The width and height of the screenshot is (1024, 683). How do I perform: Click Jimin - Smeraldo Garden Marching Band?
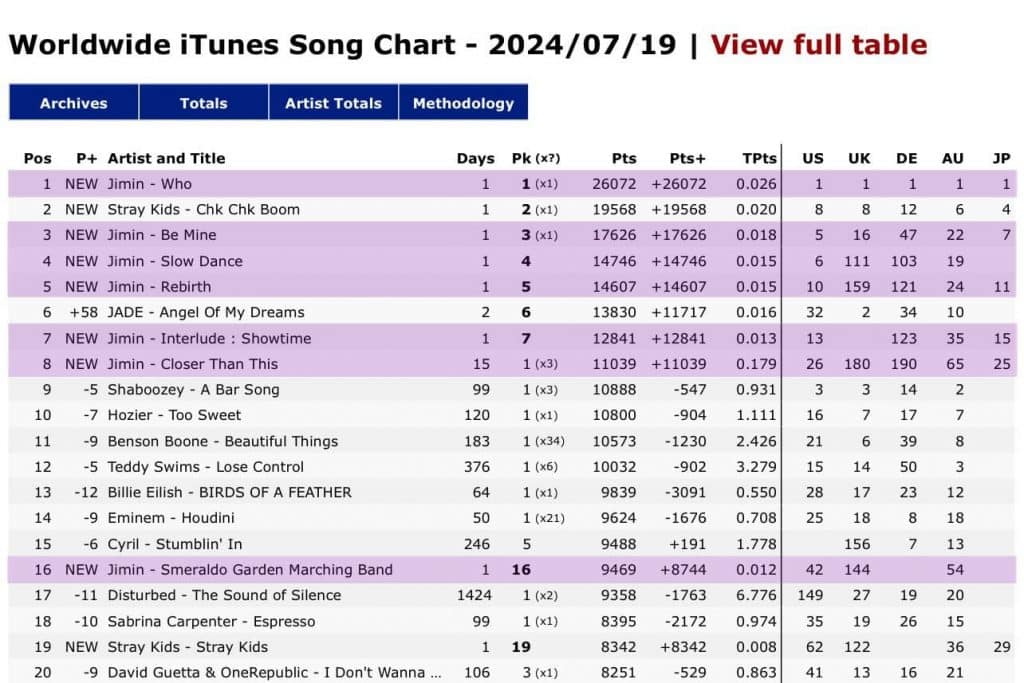point(250,570)
